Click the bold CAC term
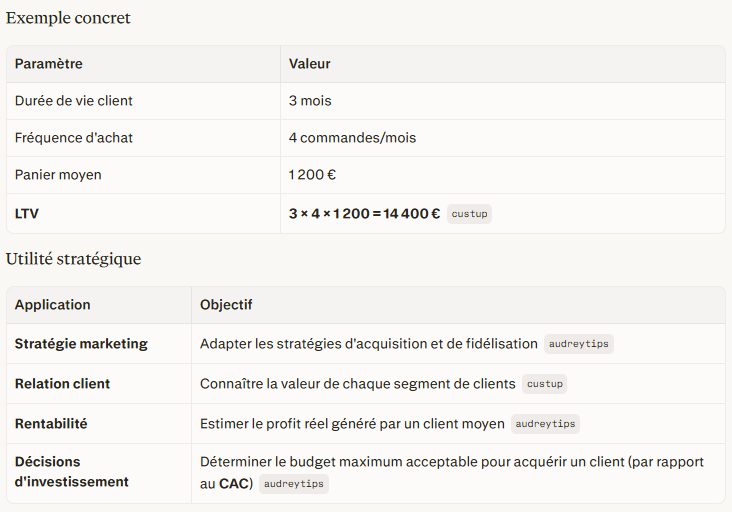 [x=234, y=484]
